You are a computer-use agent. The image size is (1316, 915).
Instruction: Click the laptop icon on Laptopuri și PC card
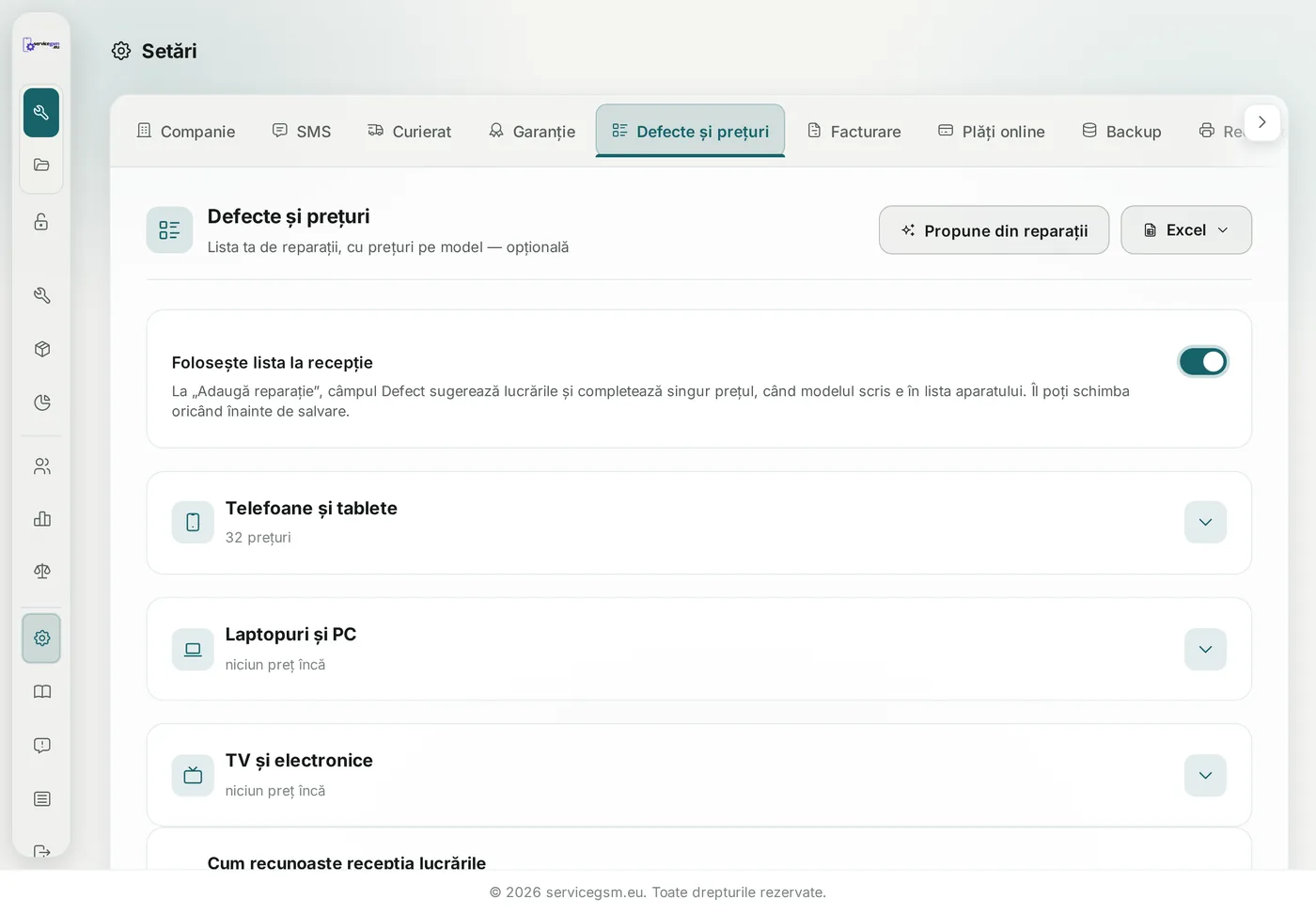coord(193,649)
